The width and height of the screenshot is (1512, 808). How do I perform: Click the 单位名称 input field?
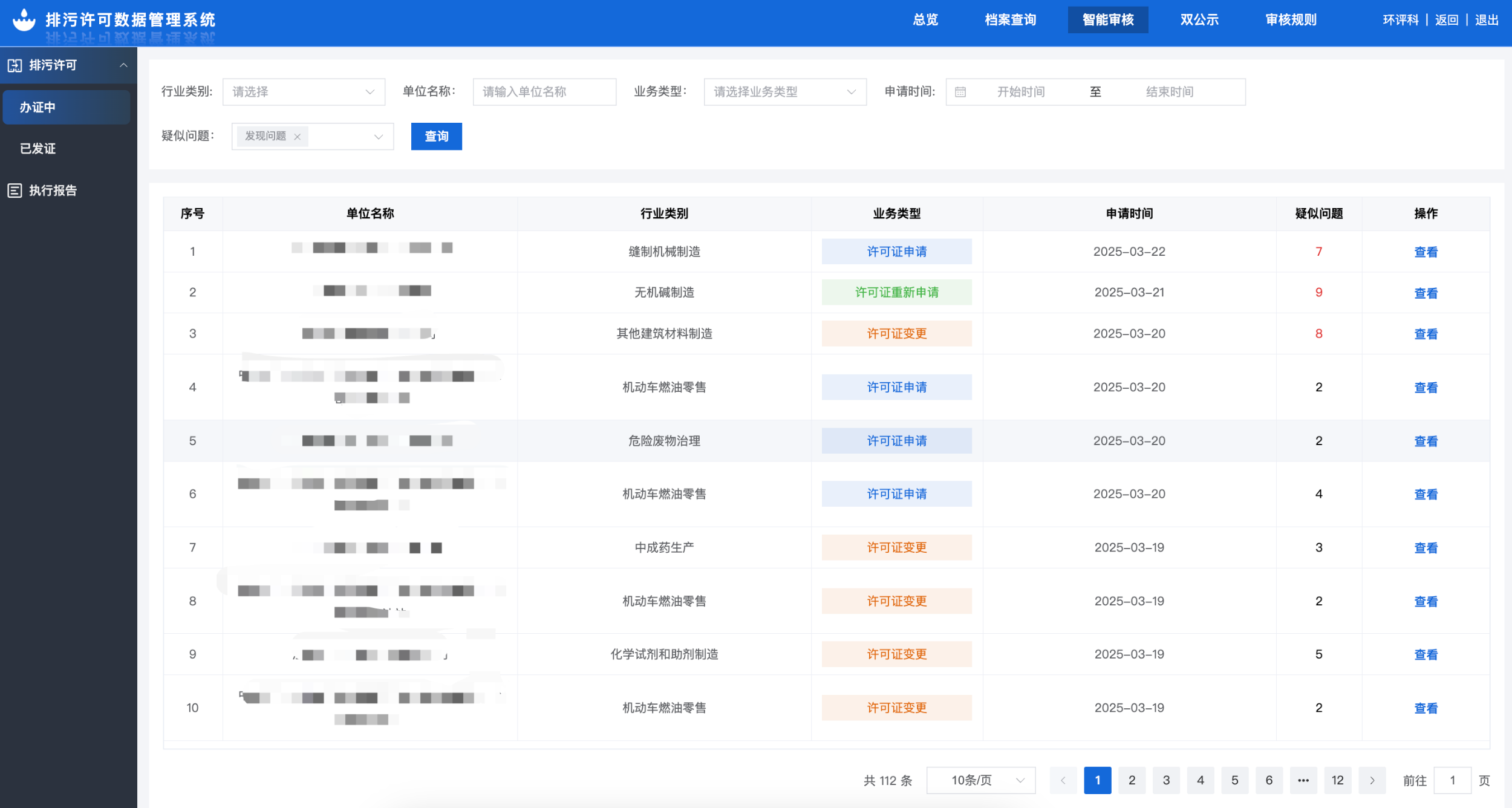pyautogui.click(x=544, y=92)
